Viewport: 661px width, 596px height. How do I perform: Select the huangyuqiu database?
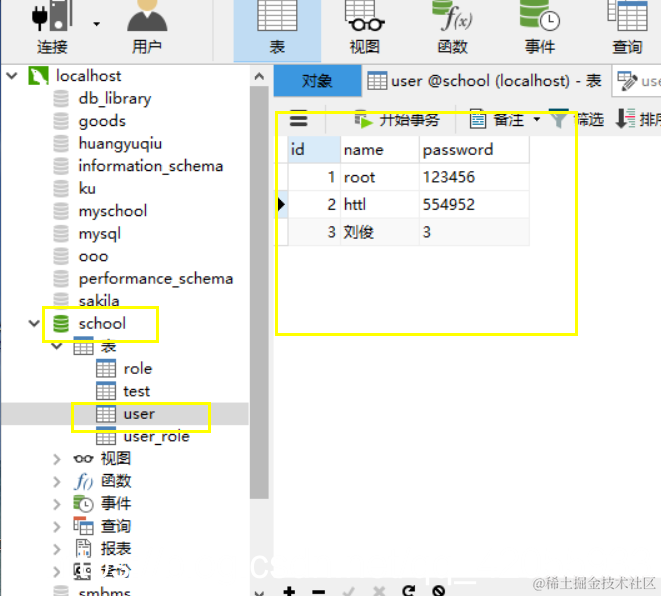[120, 144]
